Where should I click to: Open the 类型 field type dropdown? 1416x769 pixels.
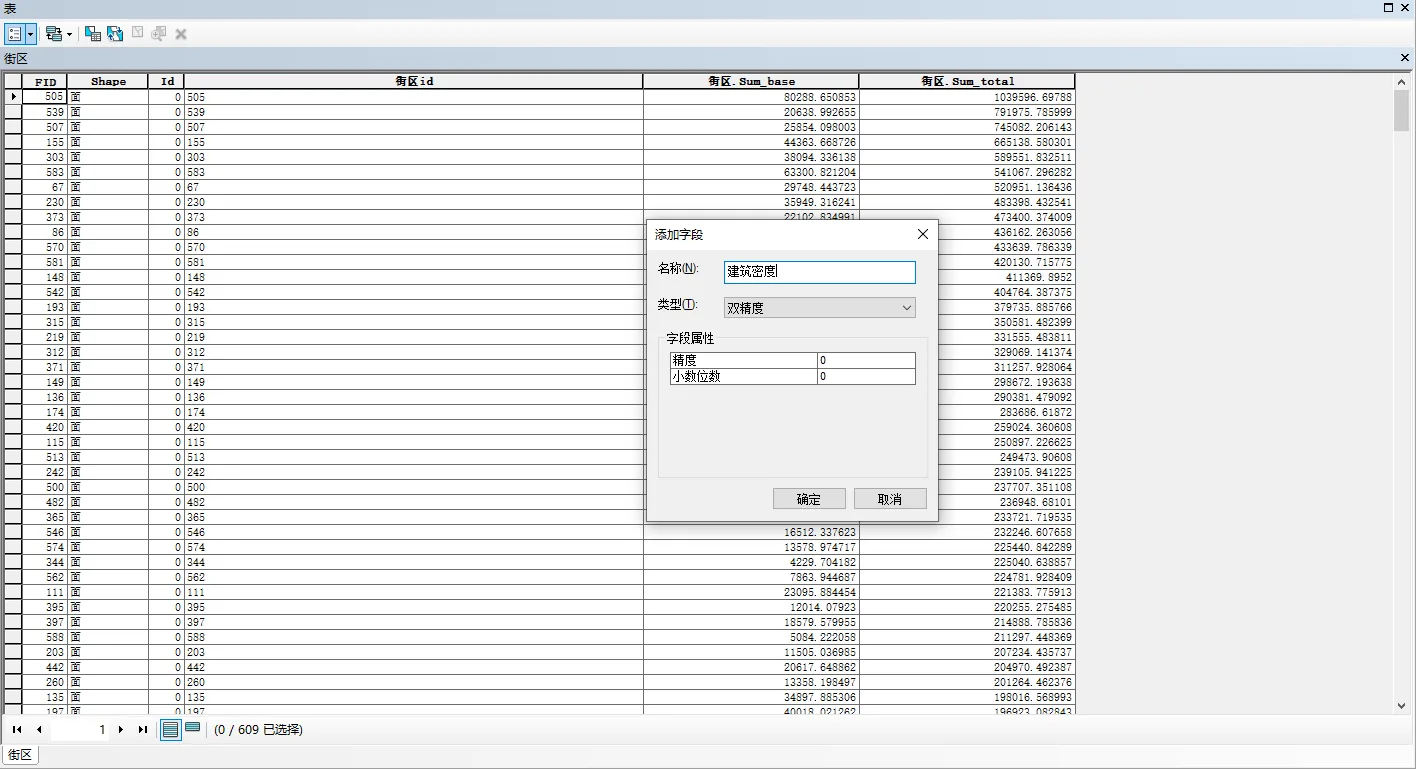click(819, 308)
